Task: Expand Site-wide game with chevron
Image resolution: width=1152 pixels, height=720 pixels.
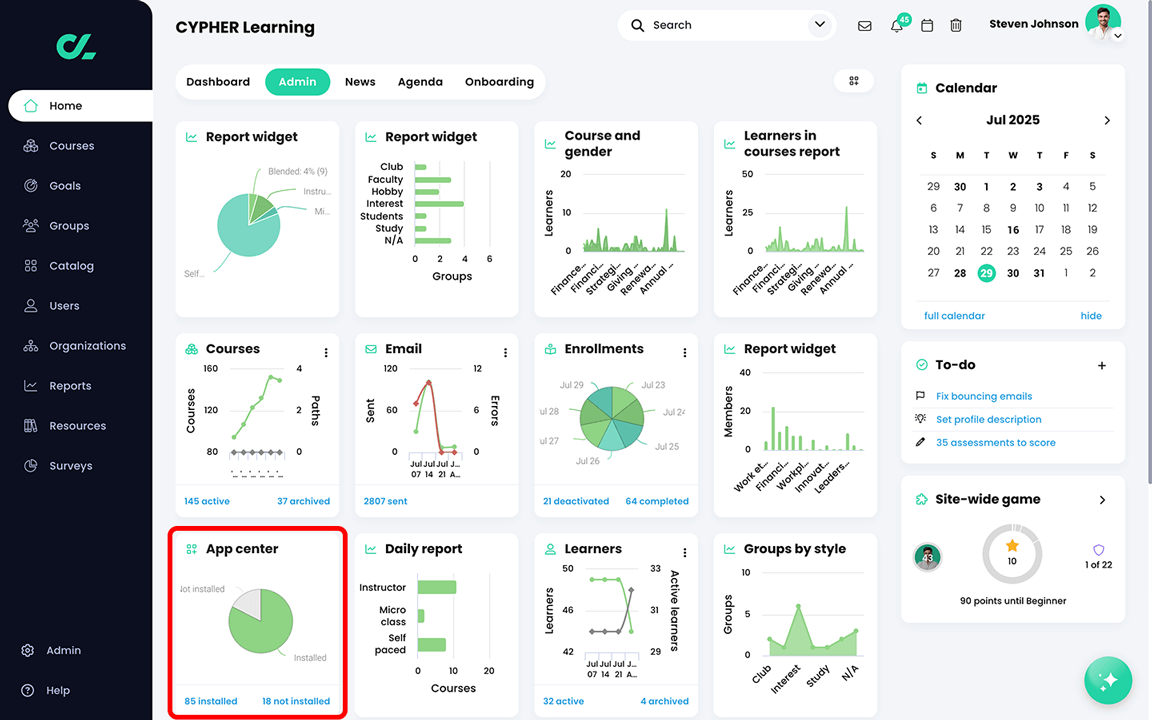Action: [1102, 500]
